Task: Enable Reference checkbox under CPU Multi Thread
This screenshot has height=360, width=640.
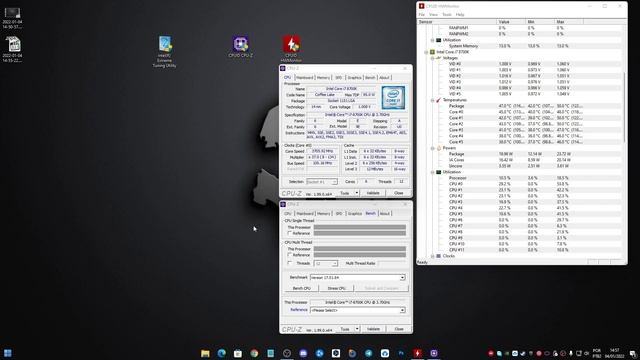Action: (x=290, y=255)
